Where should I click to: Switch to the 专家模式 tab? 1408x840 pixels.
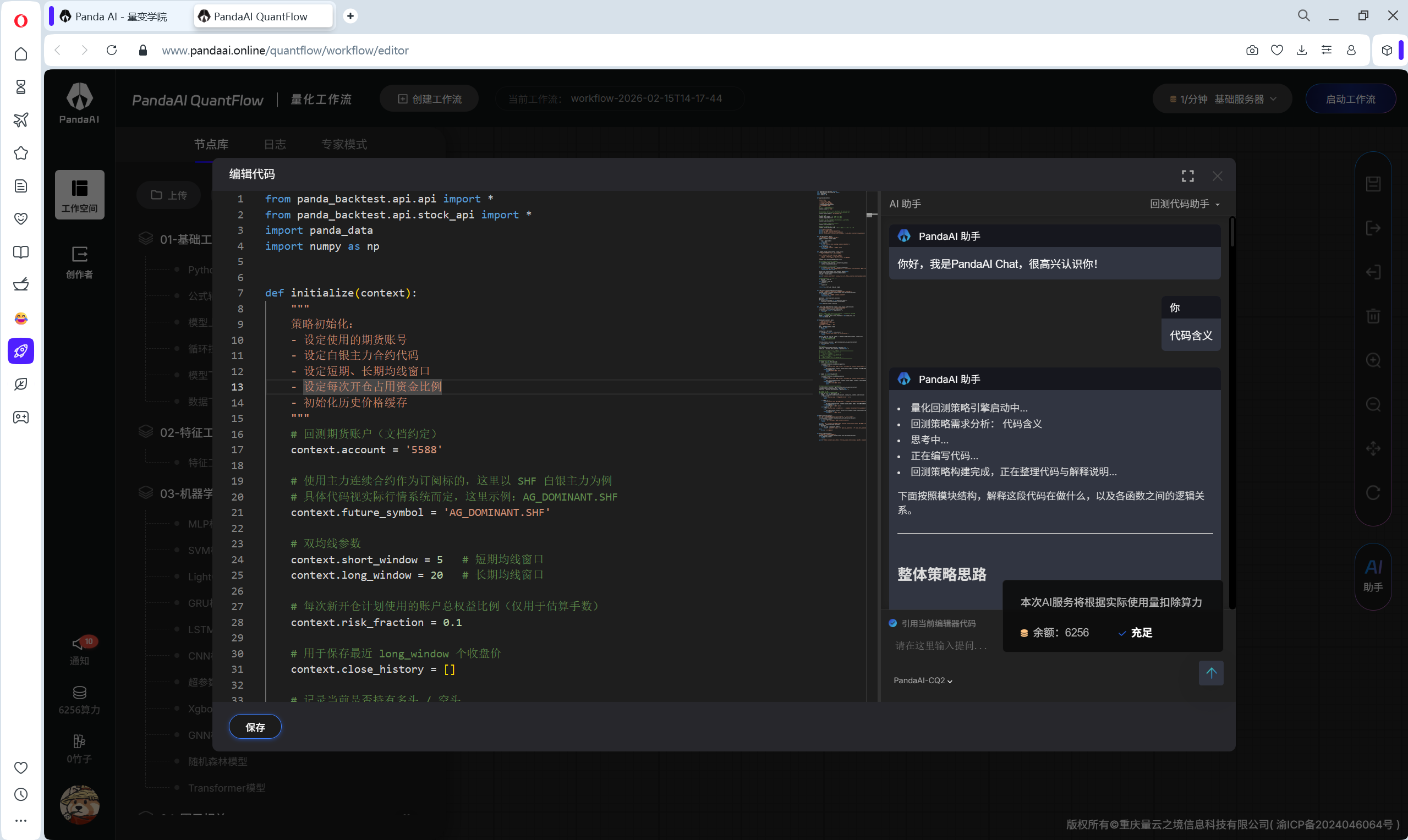[x=344, y=144]
